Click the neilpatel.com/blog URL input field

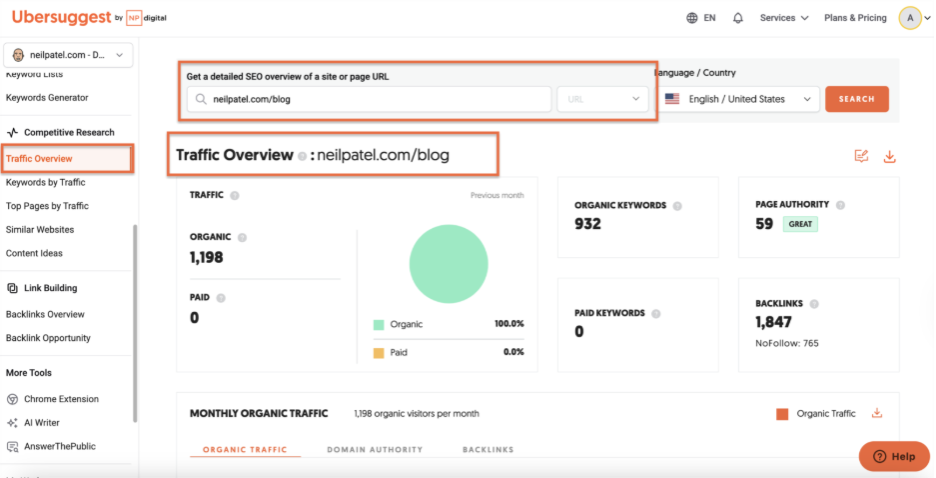[x=369, y=99]
